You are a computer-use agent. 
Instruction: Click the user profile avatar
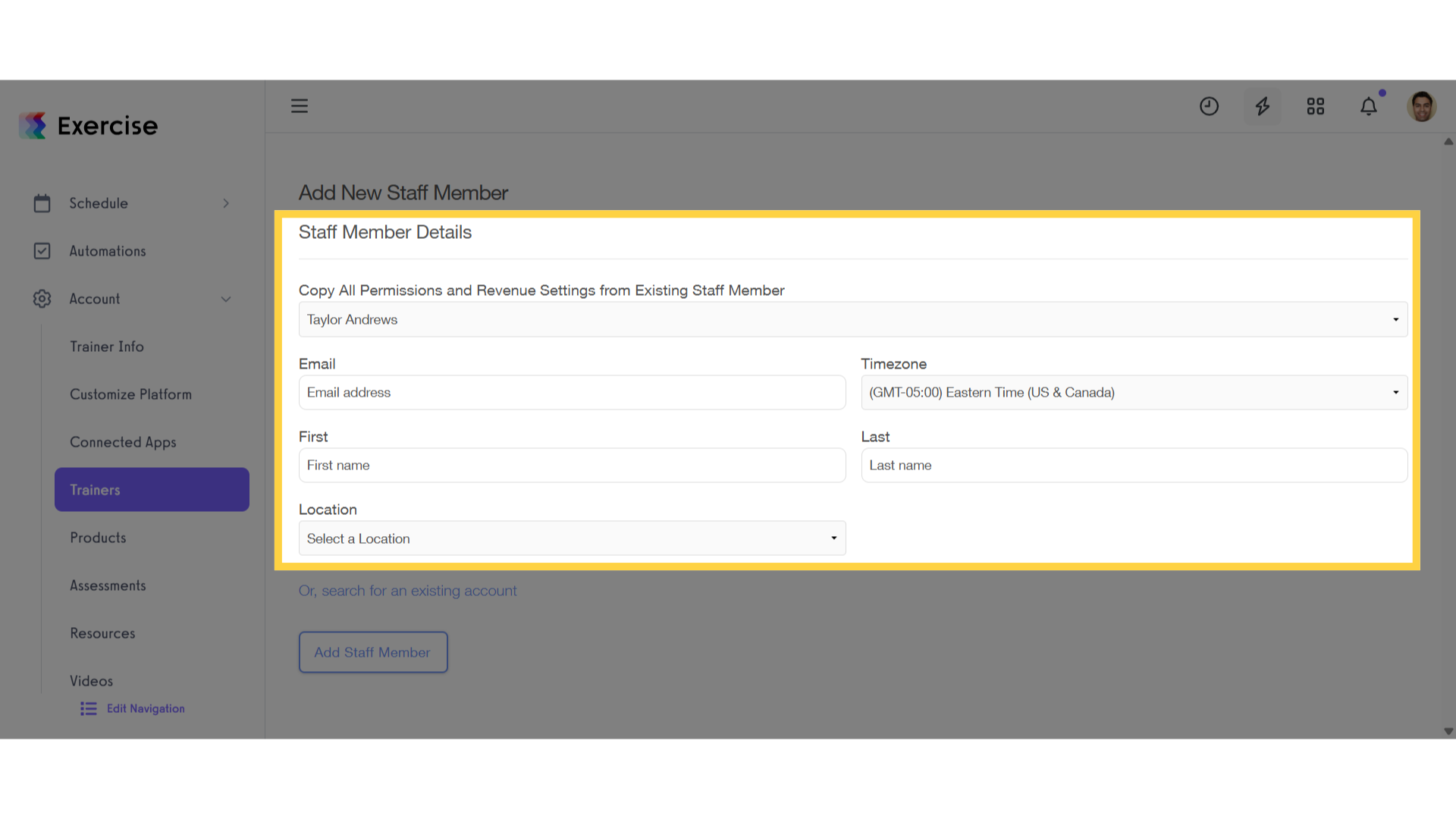pos(1422,106)
